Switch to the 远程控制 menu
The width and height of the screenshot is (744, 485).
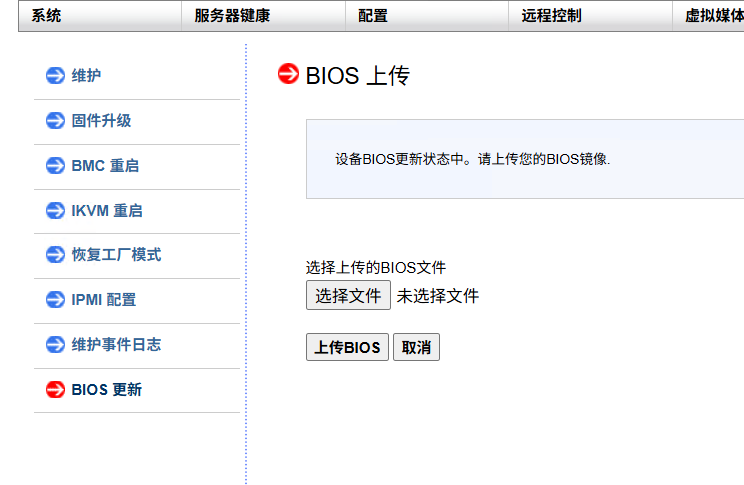551,16
